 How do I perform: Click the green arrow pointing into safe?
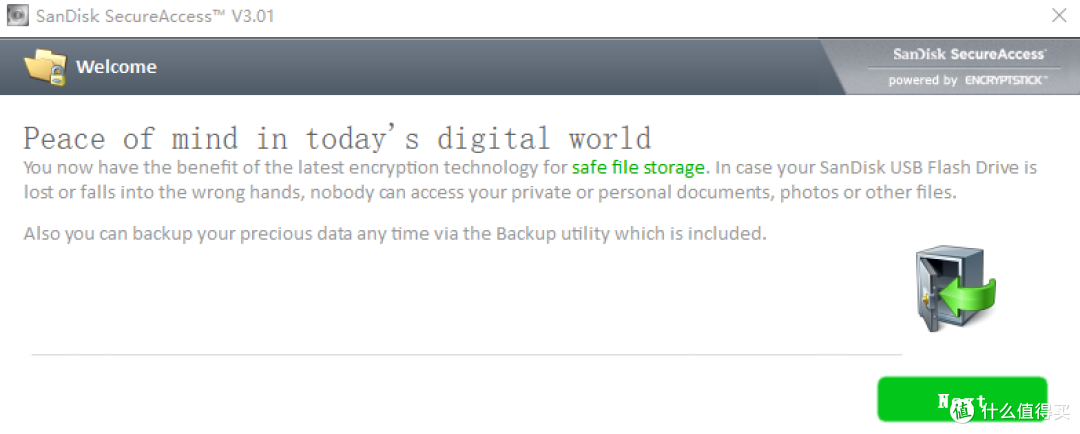point(968,293)
